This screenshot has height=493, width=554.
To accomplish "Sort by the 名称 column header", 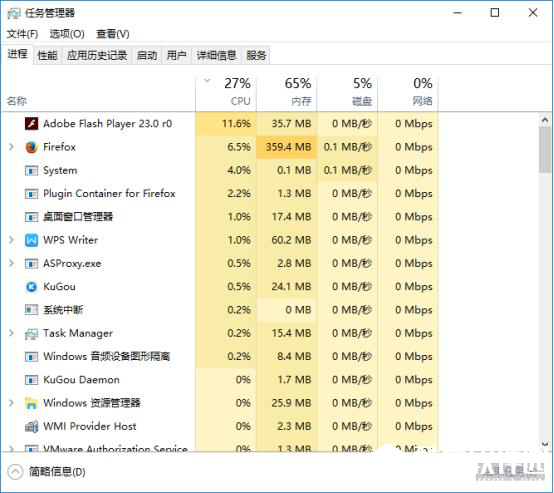I will (x=98, y=93).
